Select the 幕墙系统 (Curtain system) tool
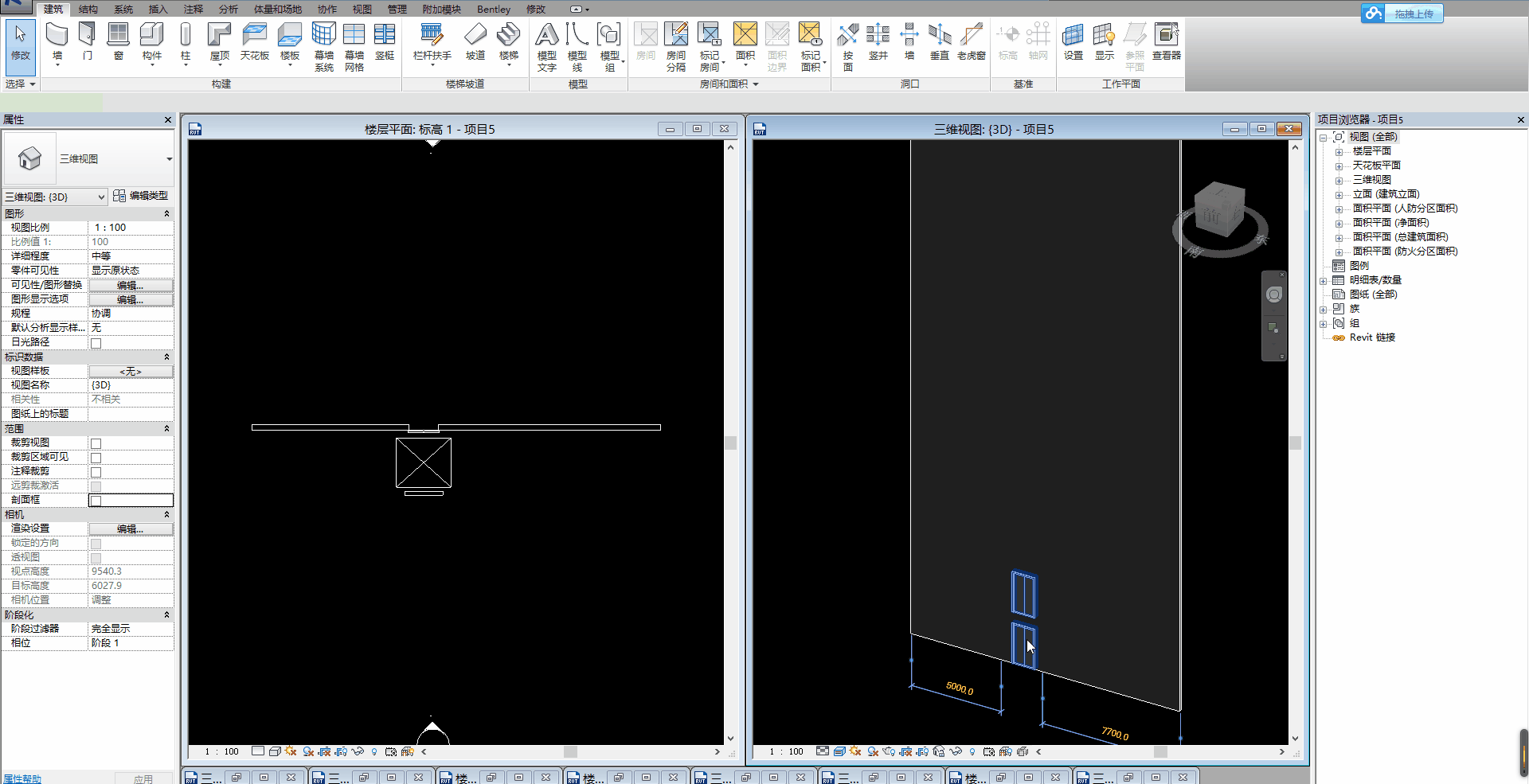1529x784 pixels. point(324,46)
